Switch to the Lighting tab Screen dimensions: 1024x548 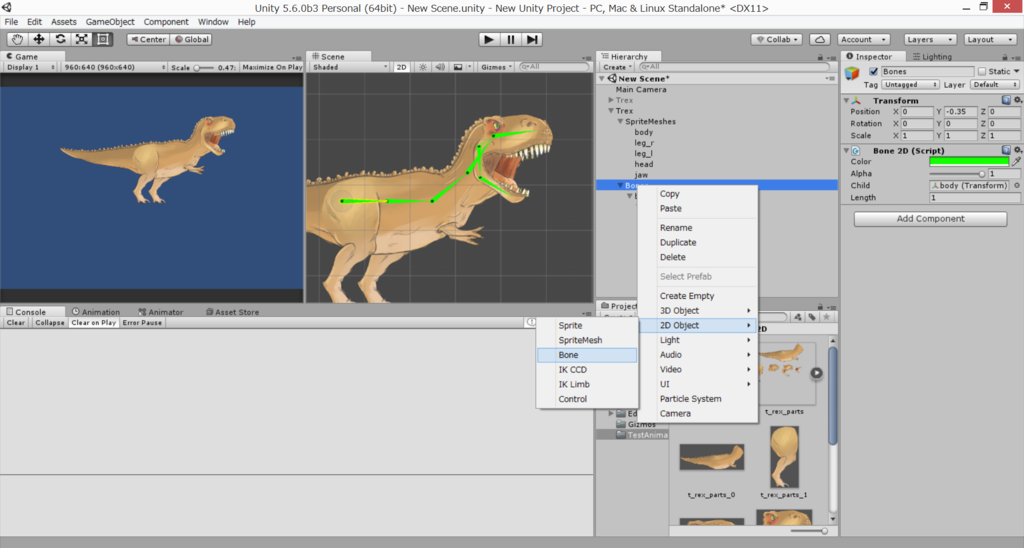[932, 57]
